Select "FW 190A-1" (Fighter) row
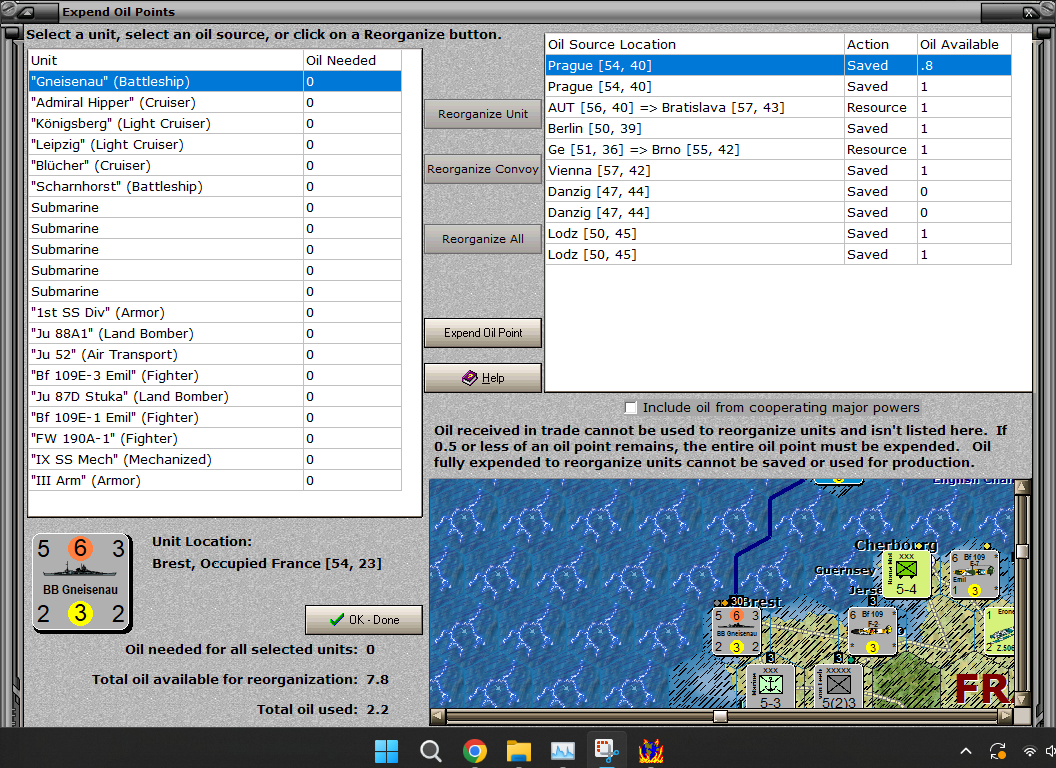 click(x=215, y=439)
